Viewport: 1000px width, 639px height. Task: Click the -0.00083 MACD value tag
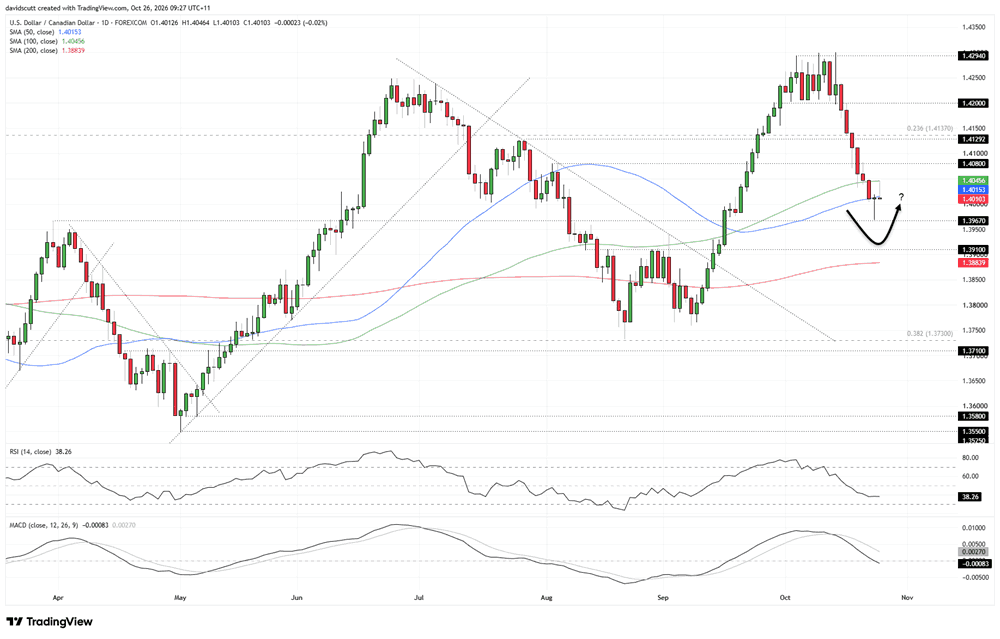(973, 564)
